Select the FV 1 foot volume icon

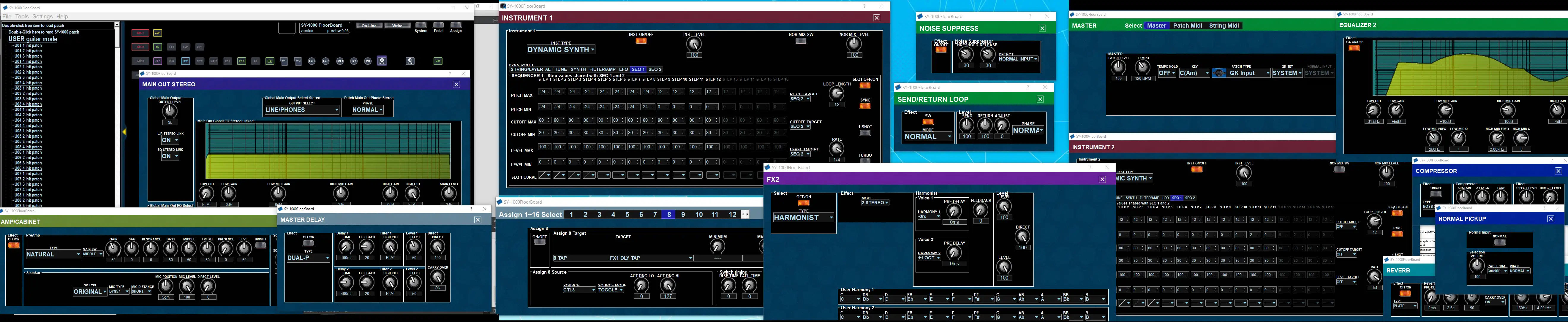284,61
